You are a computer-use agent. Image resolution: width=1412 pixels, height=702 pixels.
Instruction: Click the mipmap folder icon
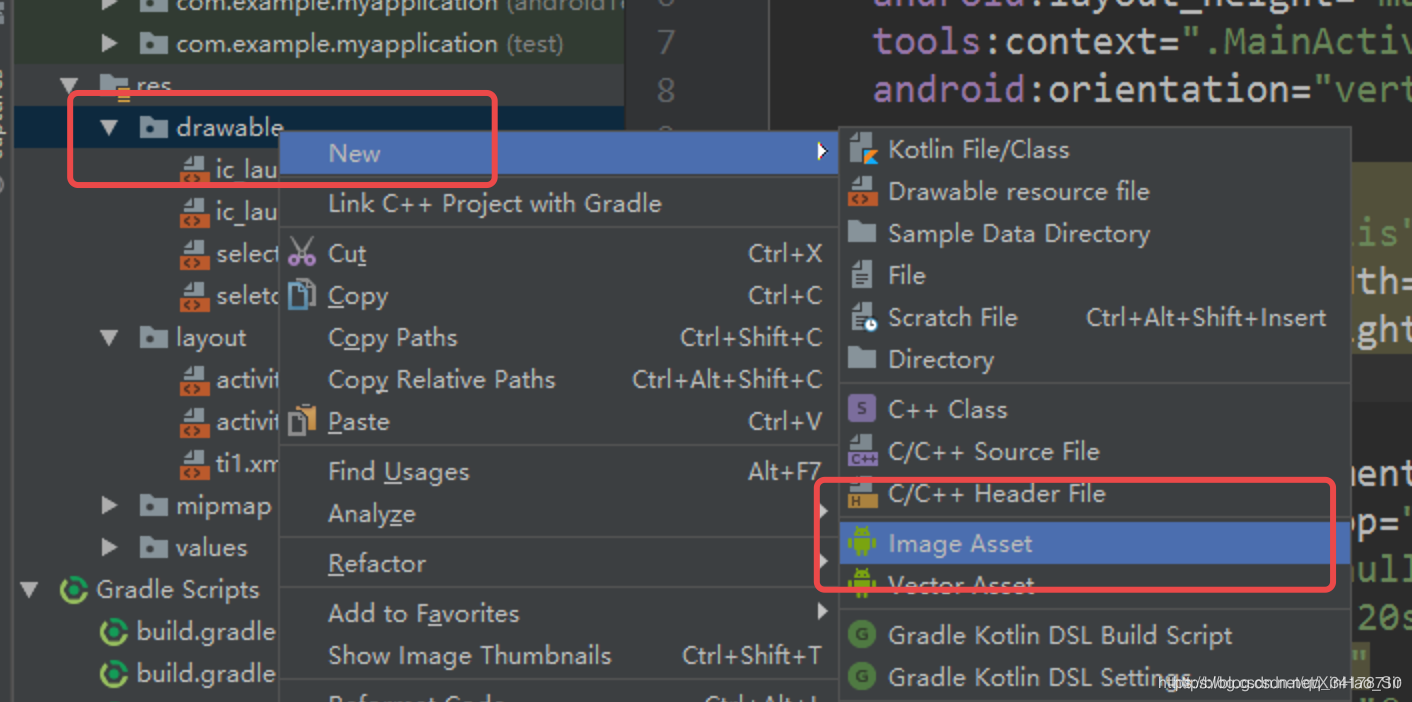[153, 506]
